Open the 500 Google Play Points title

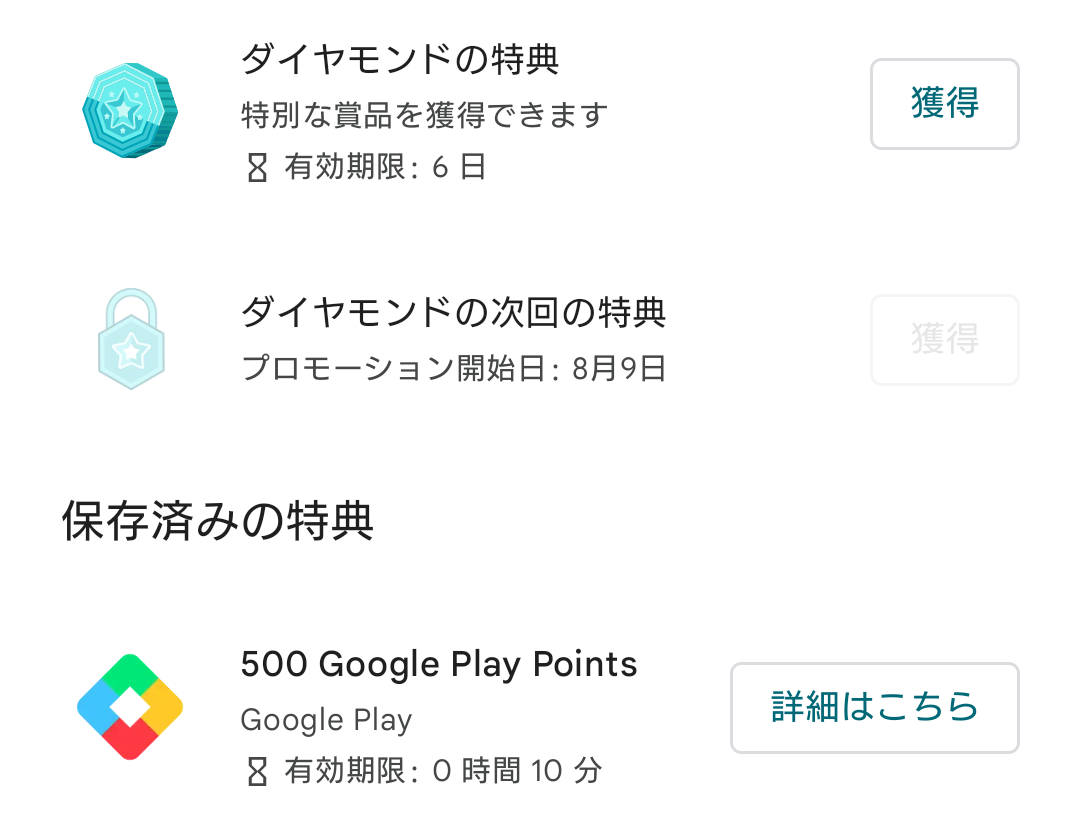coord(439,664)
